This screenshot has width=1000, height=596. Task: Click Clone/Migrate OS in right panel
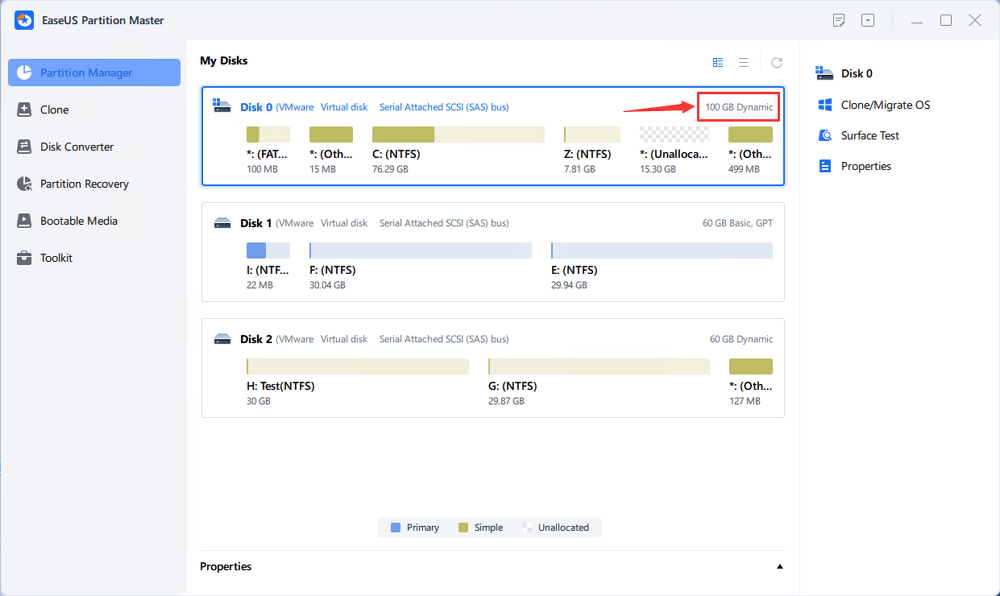[885, 105]
